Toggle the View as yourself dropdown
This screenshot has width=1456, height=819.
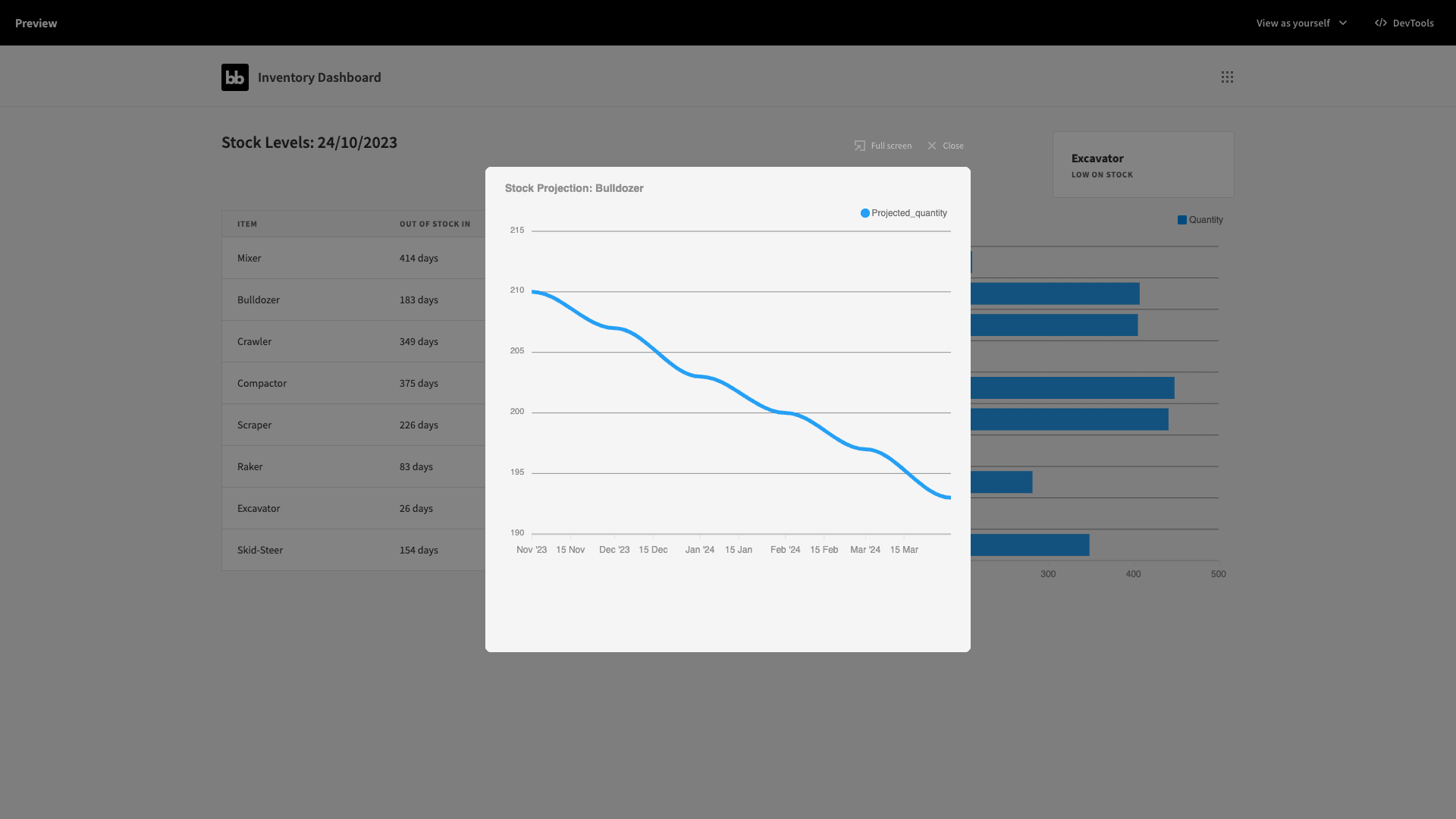[x=1302, y=22]
